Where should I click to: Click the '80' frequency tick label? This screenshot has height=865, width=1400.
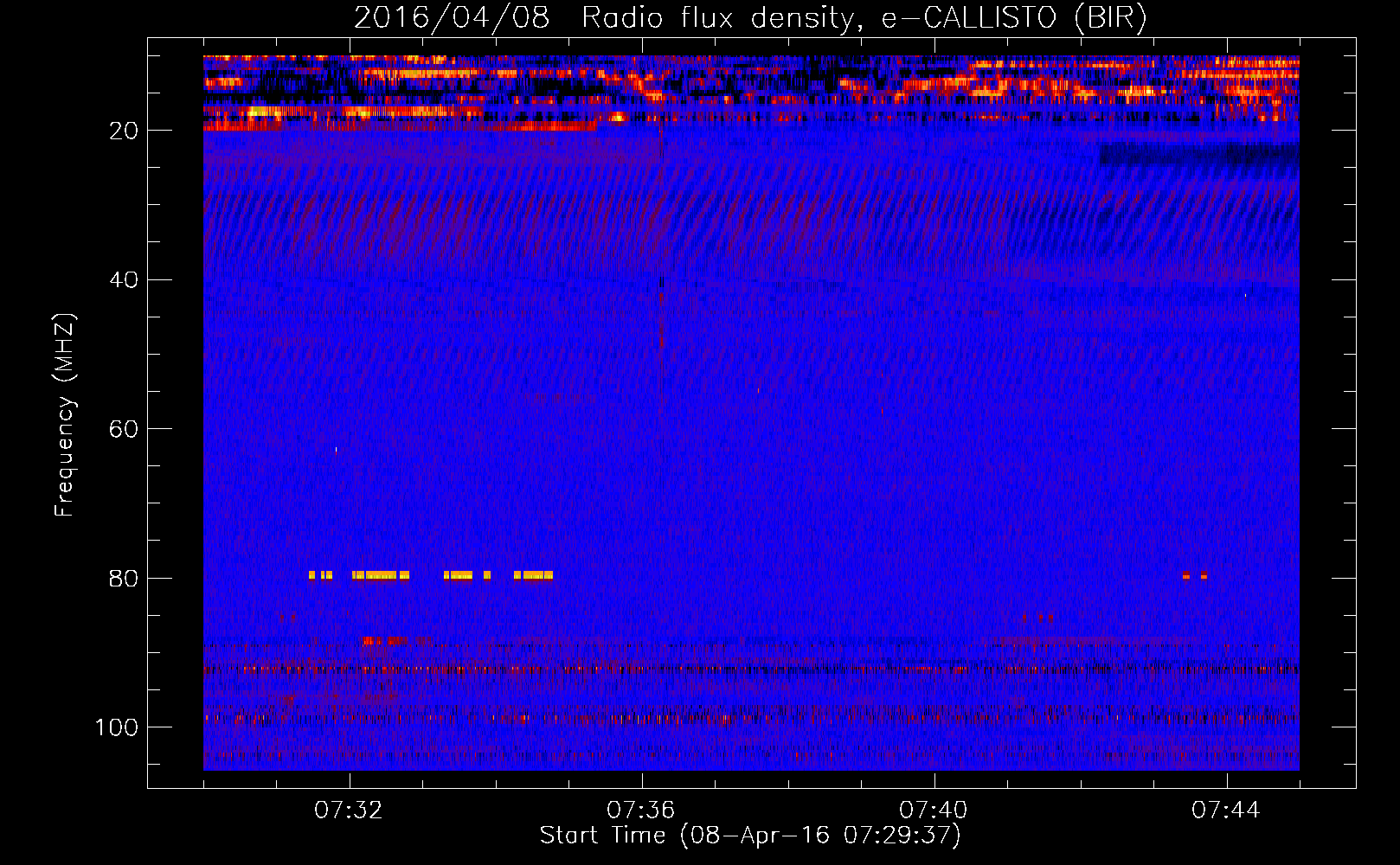pos(124,578)
